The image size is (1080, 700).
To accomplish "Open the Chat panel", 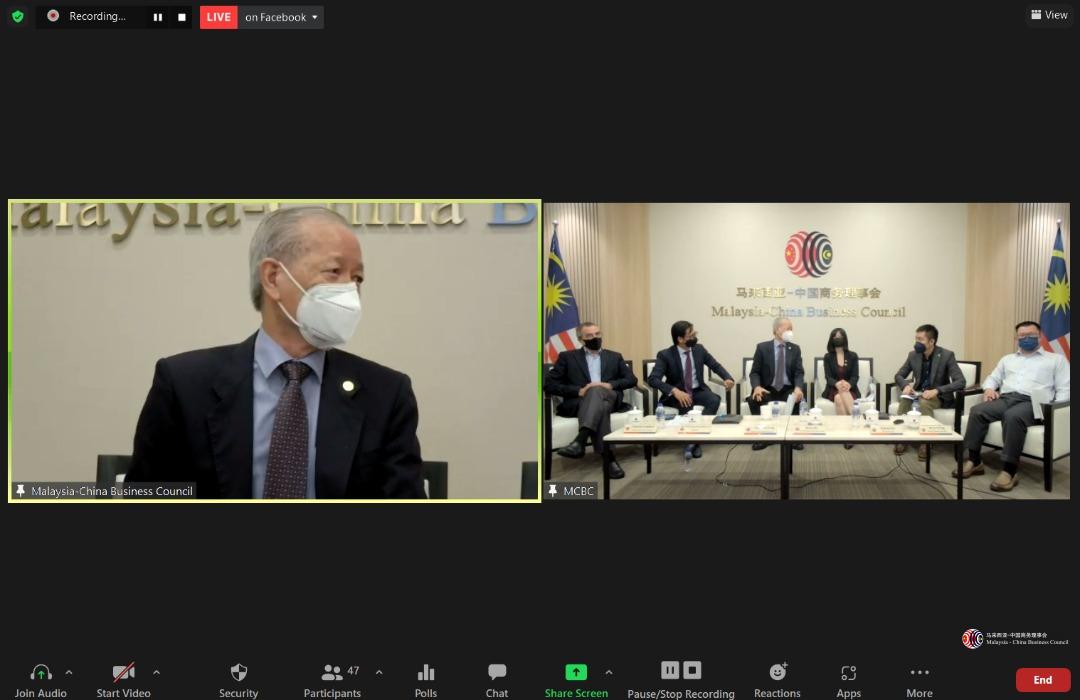I will click(x=497, y=673).
